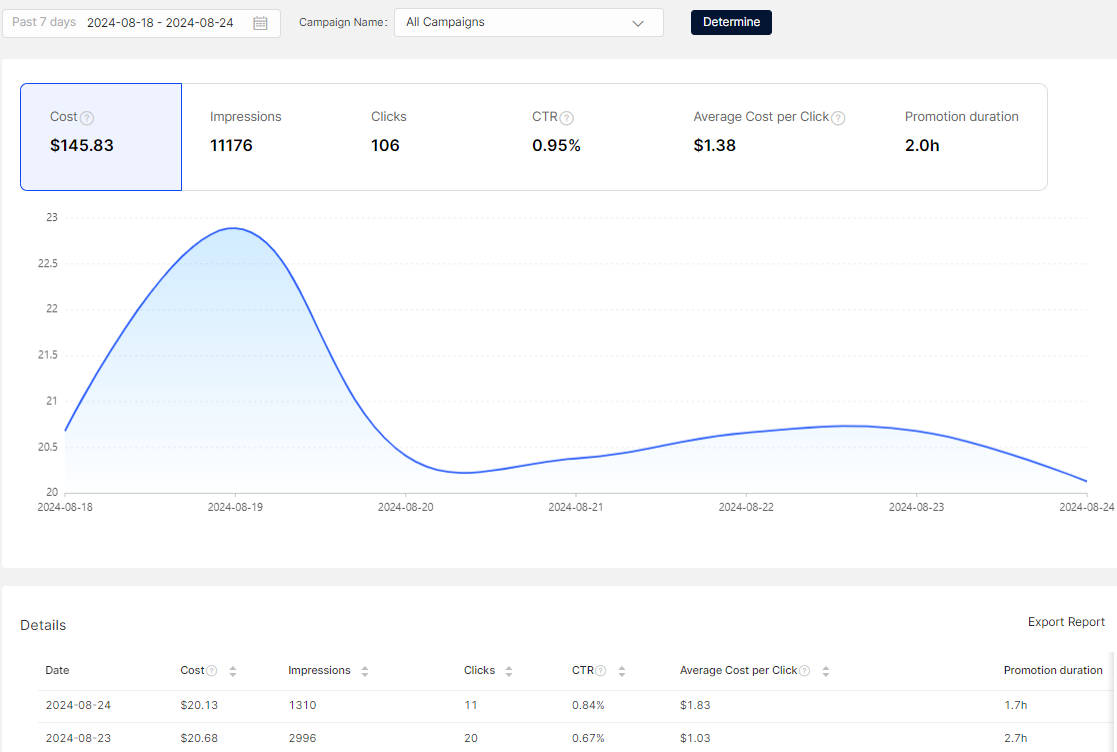Click Export Report link
The width and height of the screenshot is (1117, 752).
click(1066, 622)
